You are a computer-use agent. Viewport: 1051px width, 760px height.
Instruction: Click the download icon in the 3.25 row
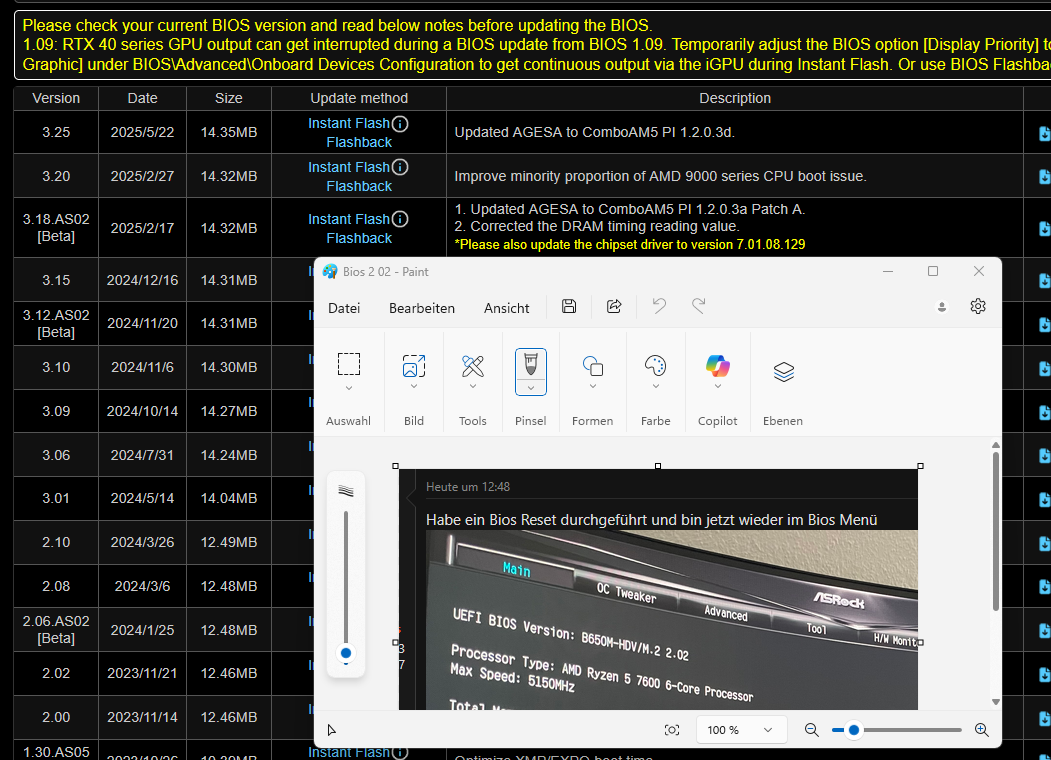click(1044, 133)
